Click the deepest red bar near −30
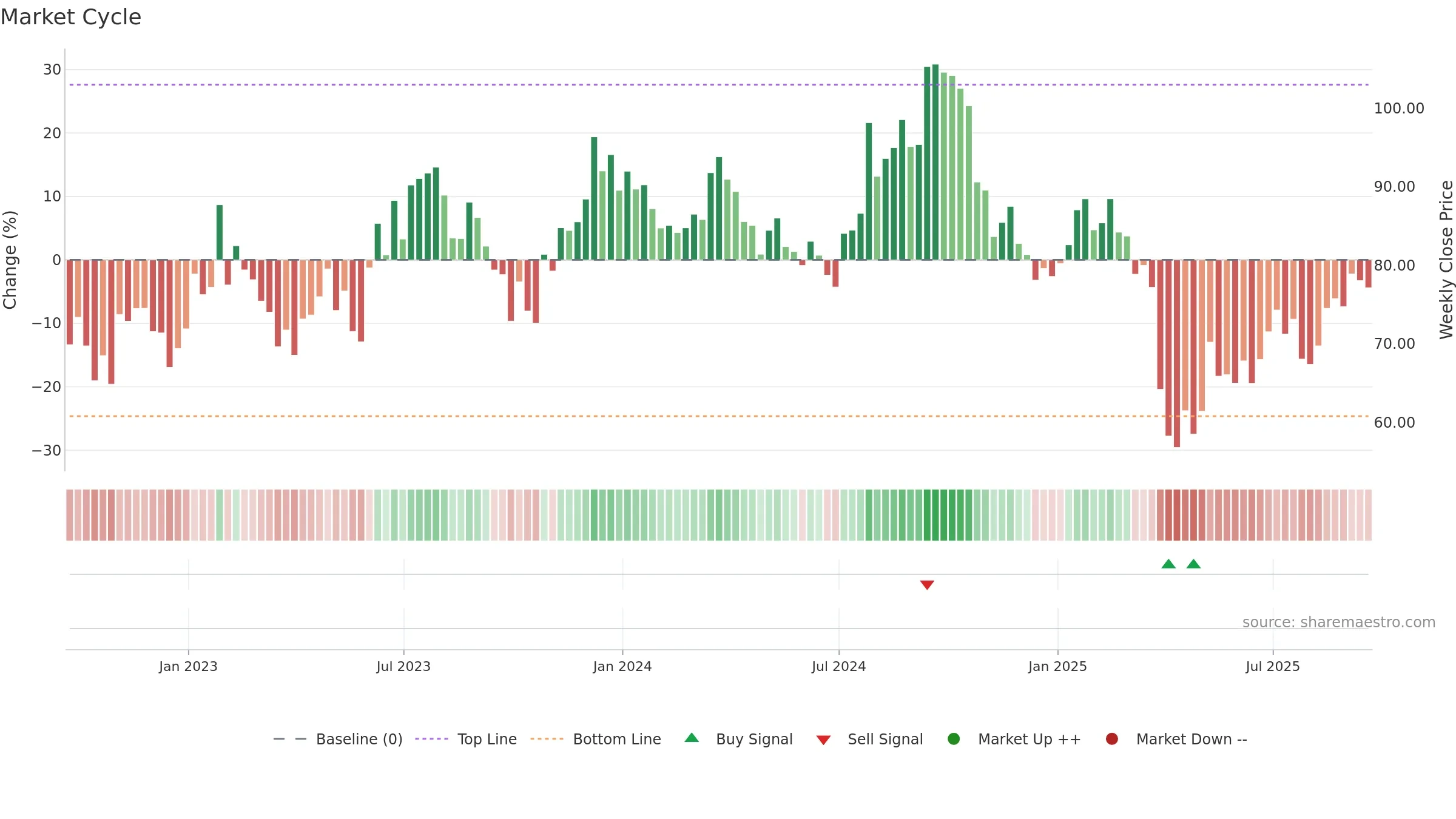This screenshot has height=819, width=1456. coord(1177,354)
